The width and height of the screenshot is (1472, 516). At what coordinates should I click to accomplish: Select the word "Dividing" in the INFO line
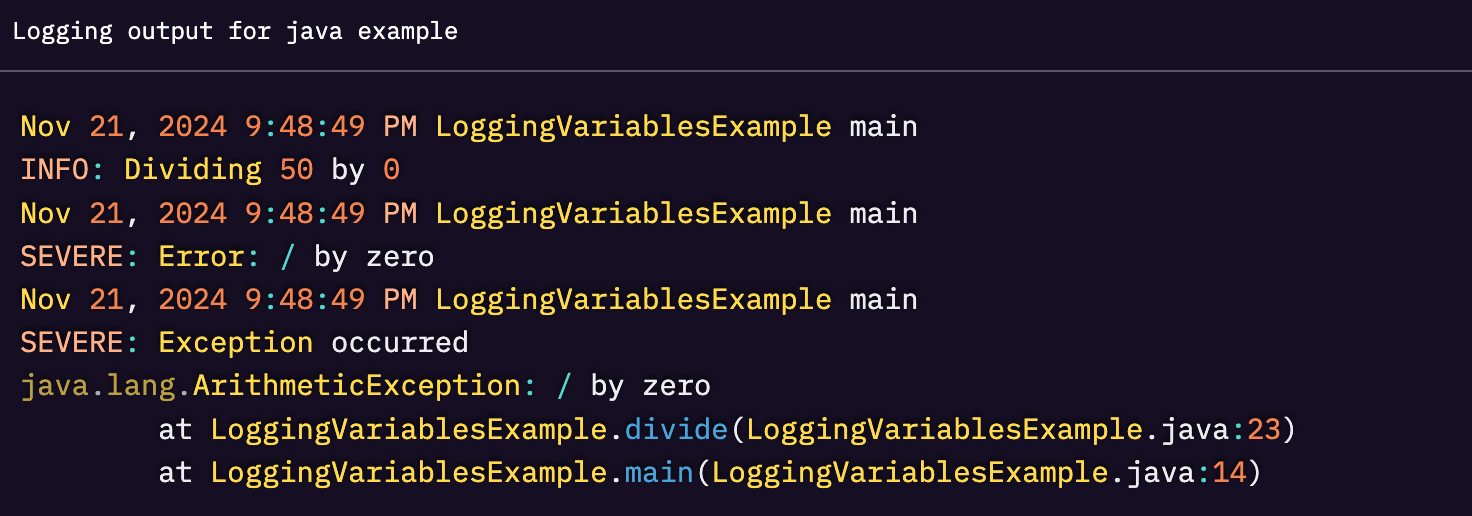coord(192,170)
